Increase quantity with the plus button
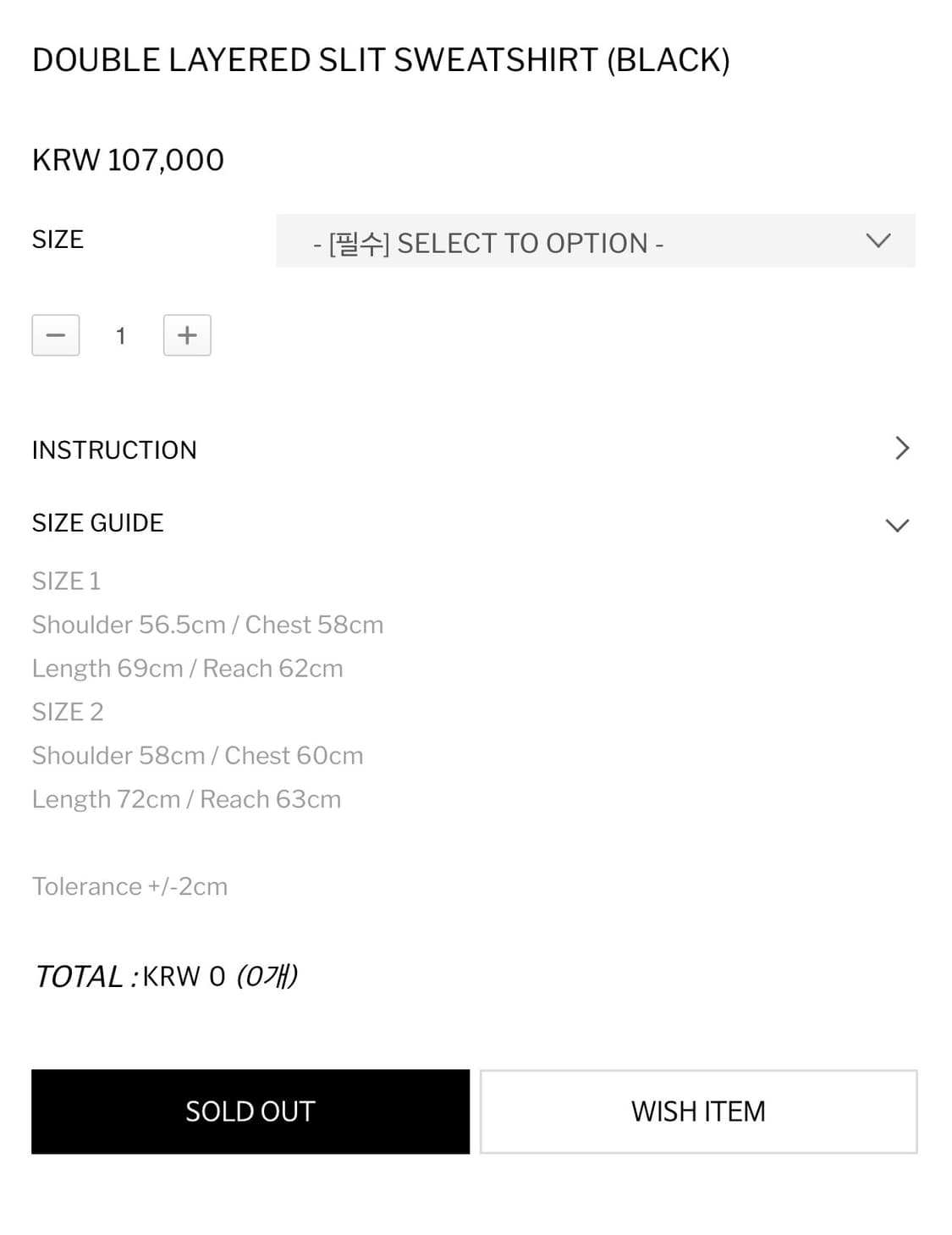Screen dimensions: 952x1235 pyautogui.click(x=187, y=335)
